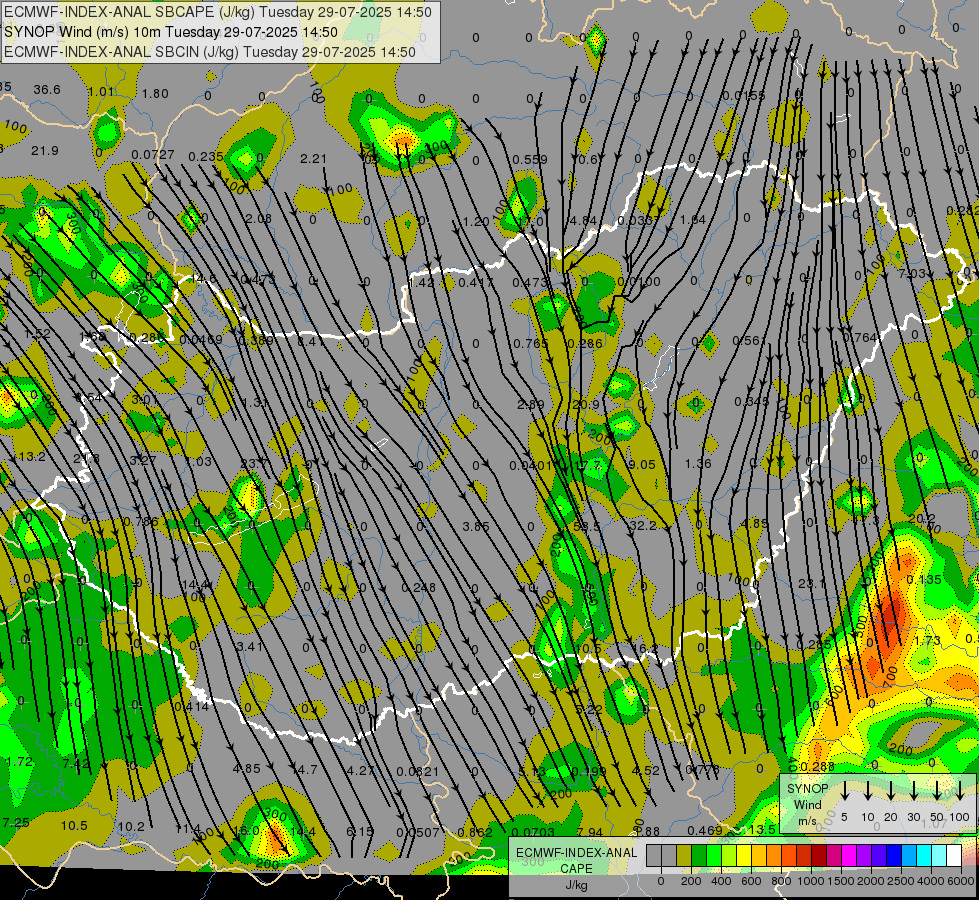The image size is (979, 900).
Task: Click the 800 tick on CAPE scale
Action: pos(781,881)
